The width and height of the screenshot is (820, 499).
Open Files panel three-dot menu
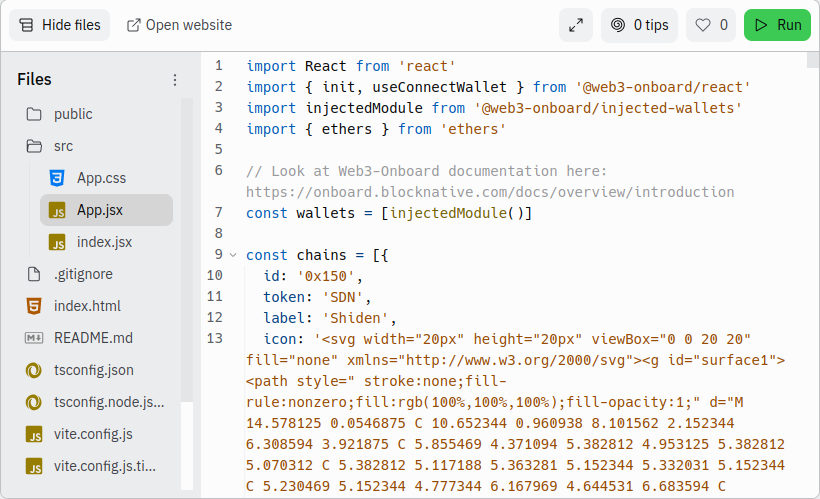[175, 80]
